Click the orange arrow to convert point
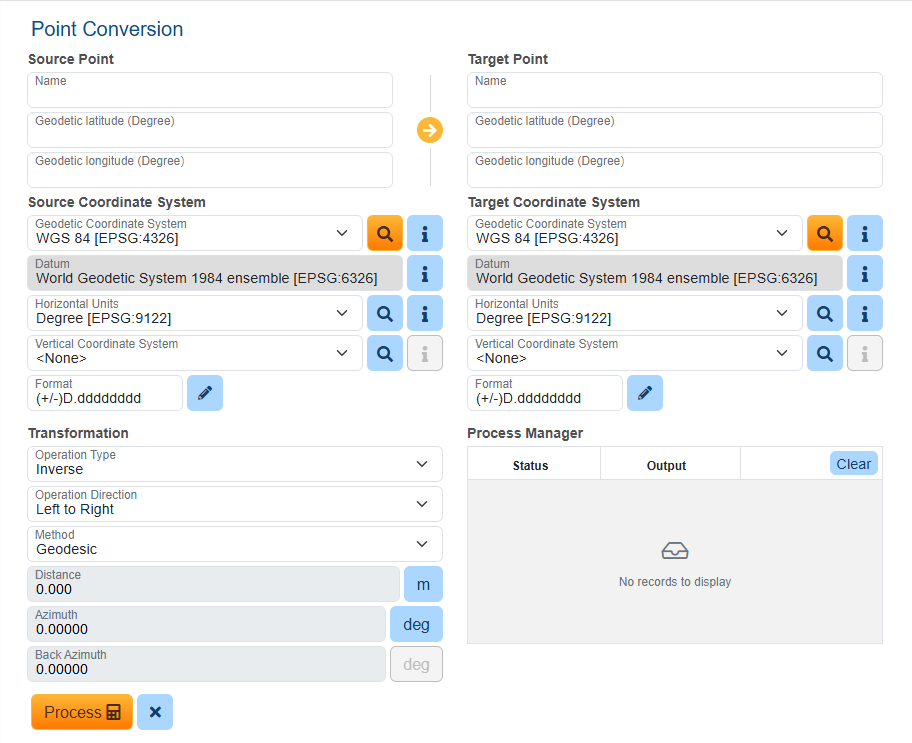Image resolution: width=912 pixels, height=743 pixels. pos(430,130)
